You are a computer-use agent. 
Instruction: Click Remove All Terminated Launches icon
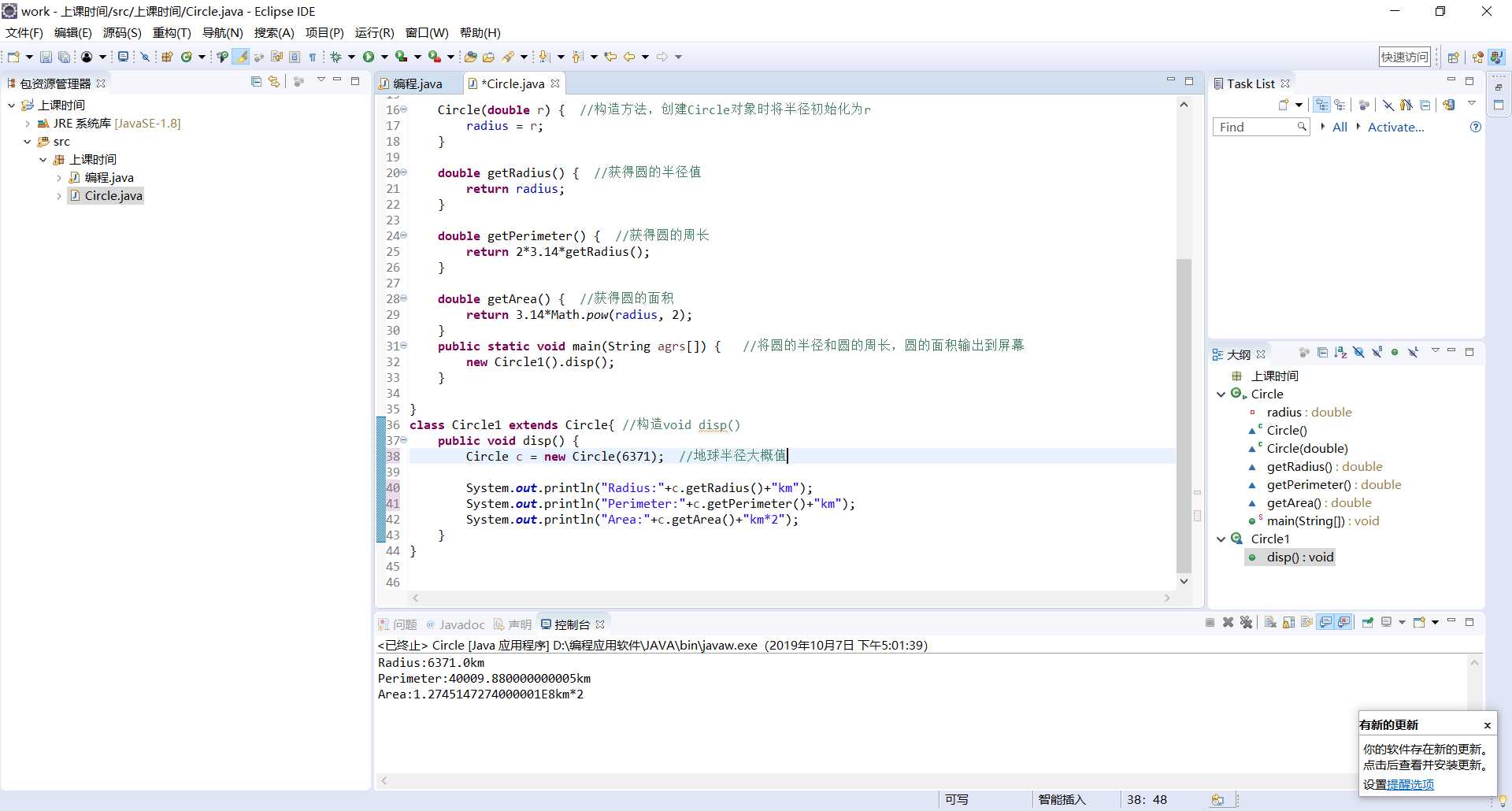coord(1246,623)
